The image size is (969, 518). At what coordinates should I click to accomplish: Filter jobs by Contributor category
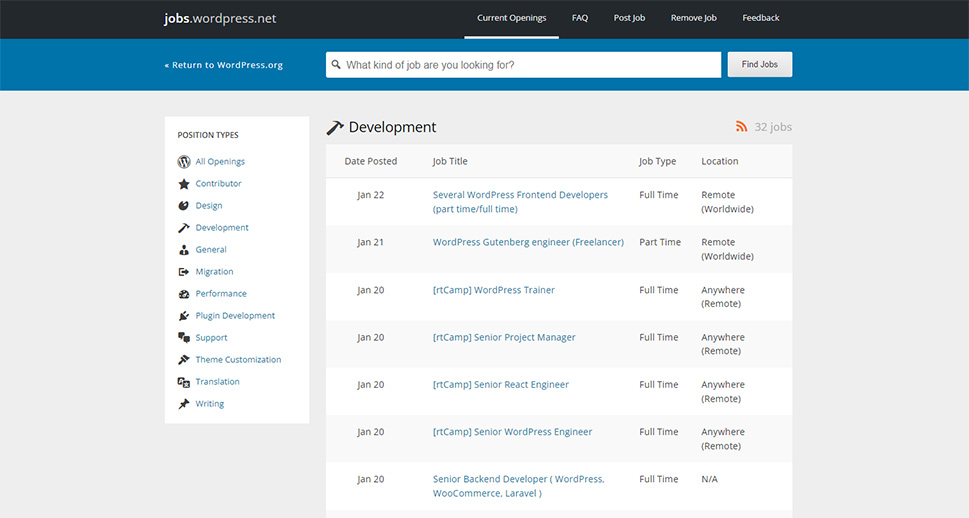coord(218,184)
